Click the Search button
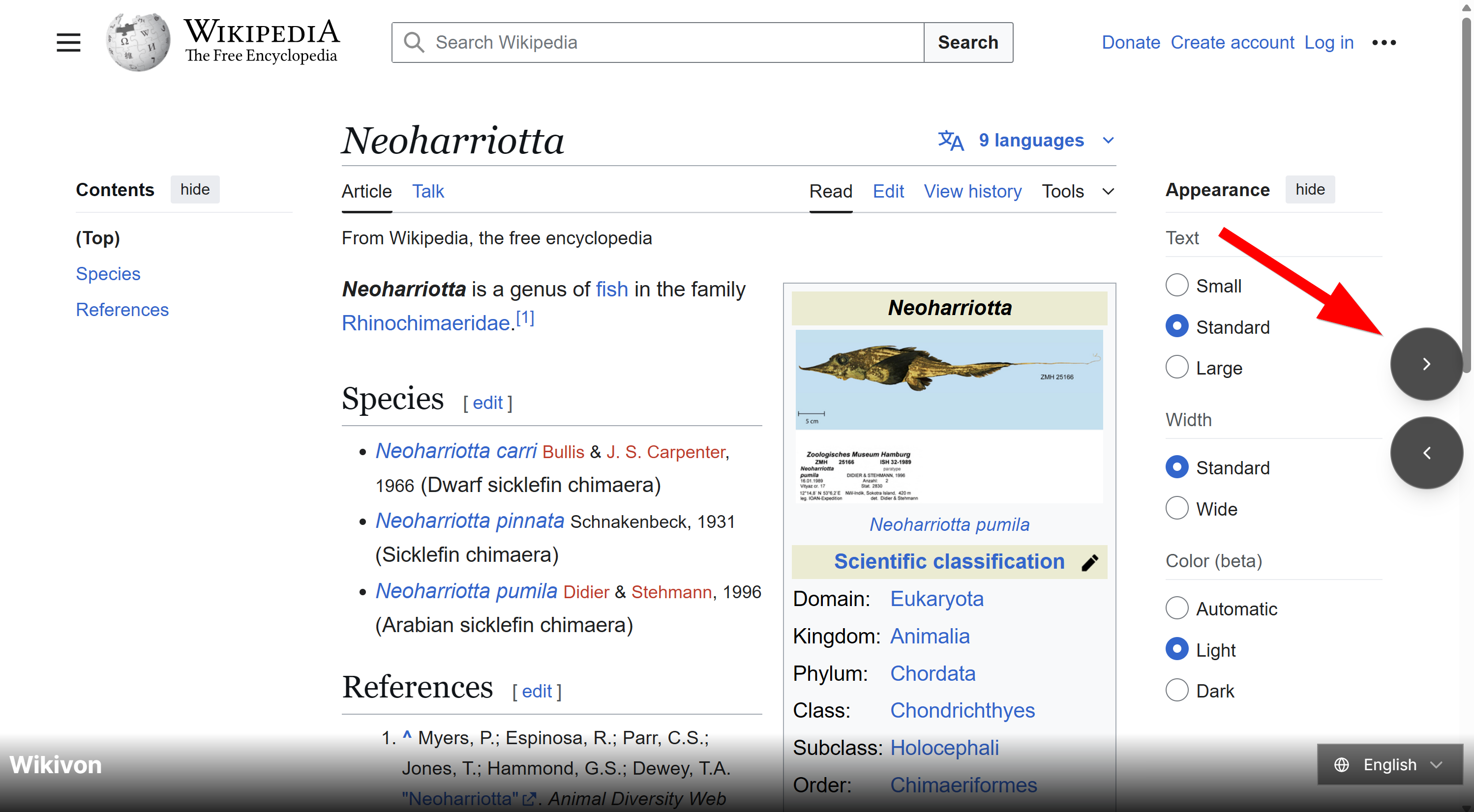The image size is (1474, 812). pos(967,42)
